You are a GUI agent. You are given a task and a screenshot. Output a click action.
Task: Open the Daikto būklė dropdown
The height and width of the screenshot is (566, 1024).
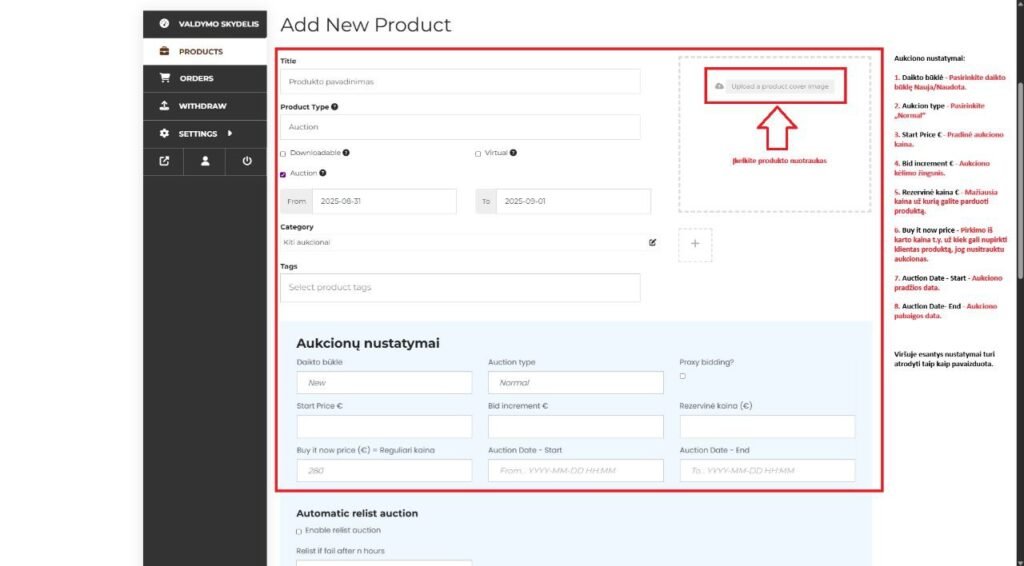pos(384,383)
